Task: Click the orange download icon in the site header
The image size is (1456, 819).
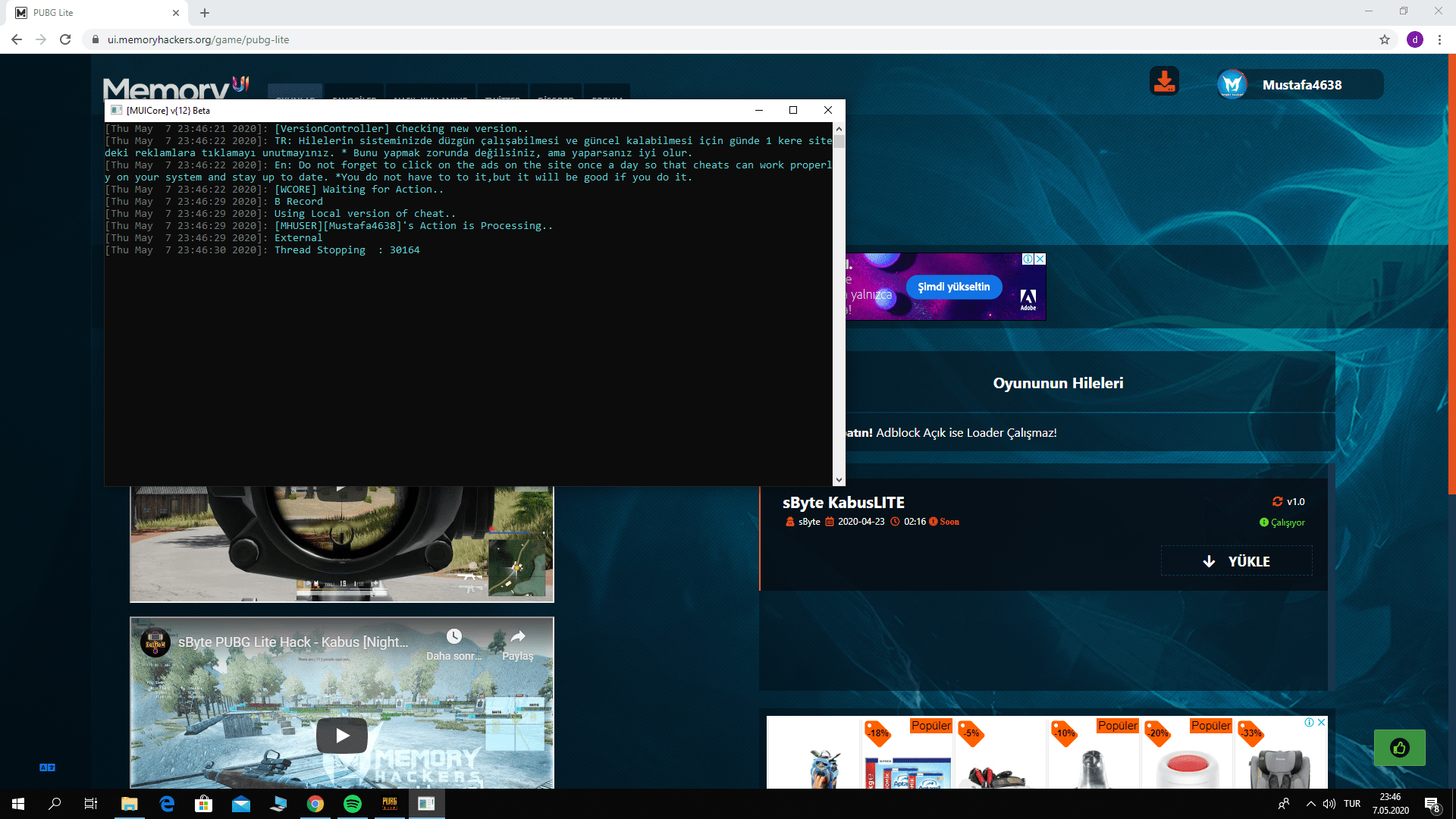Action: [x=1164, y=81]
